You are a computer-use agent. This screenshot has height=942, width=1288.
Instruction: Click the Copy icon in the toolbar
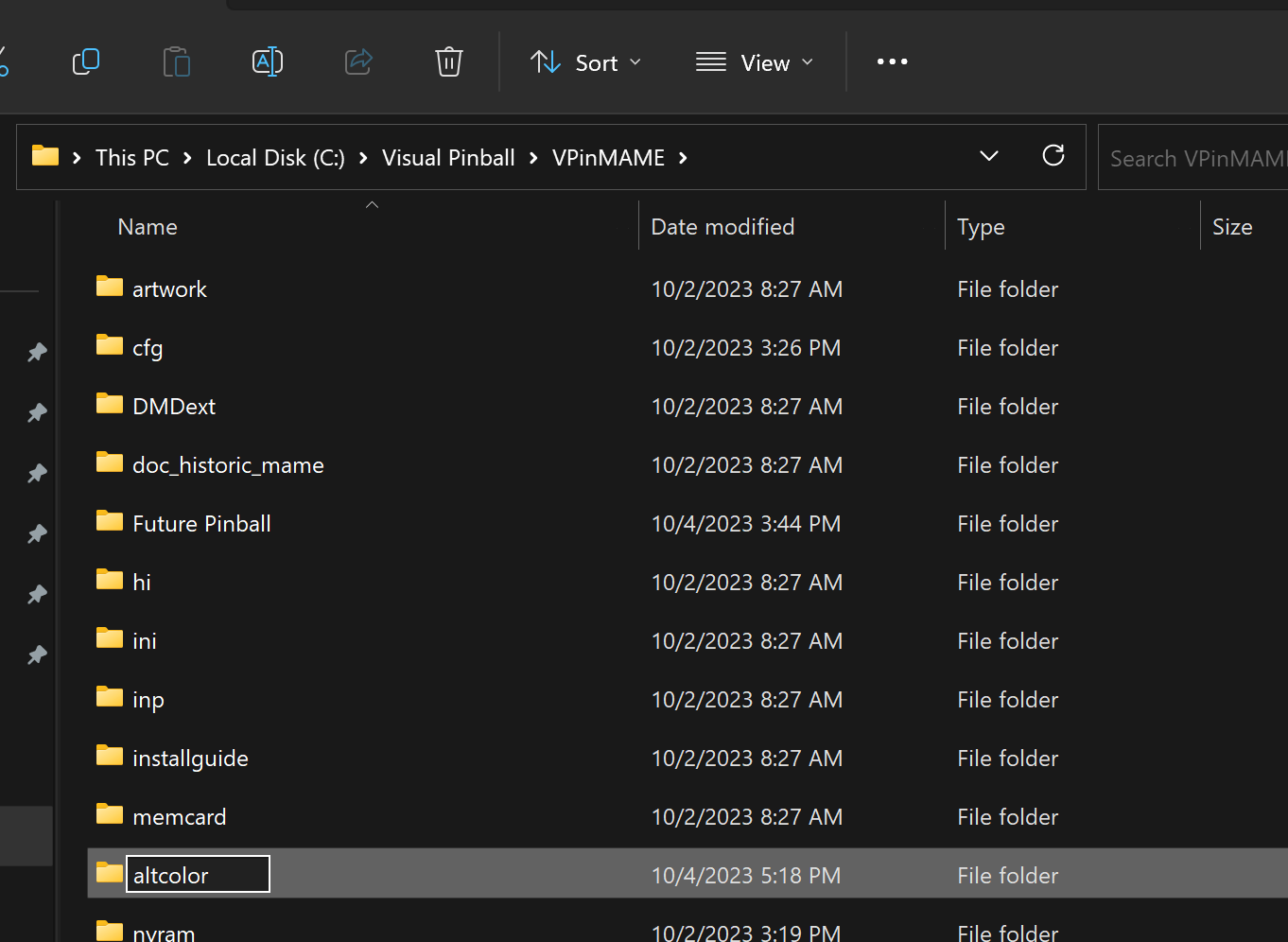point(86,61)
